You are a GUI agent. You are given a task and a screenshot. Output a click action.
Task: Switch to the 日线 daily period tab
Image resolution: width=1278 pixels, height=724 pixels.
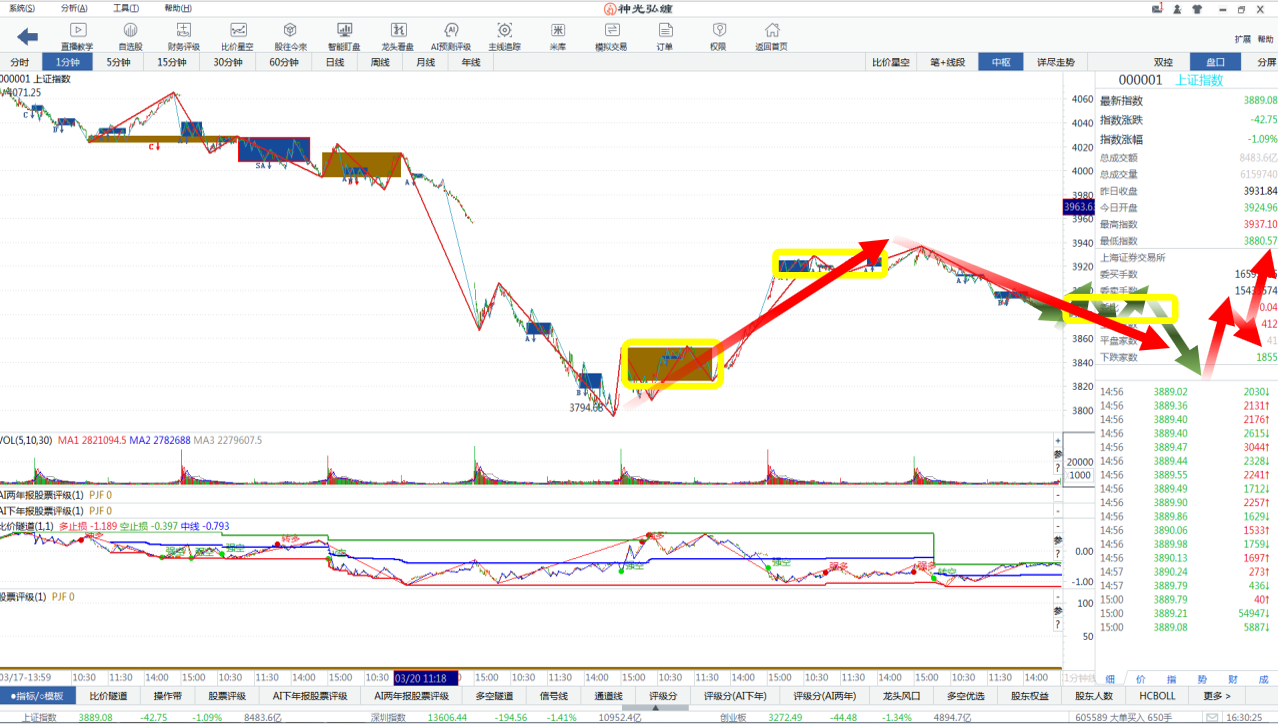[x=334, y=62]
